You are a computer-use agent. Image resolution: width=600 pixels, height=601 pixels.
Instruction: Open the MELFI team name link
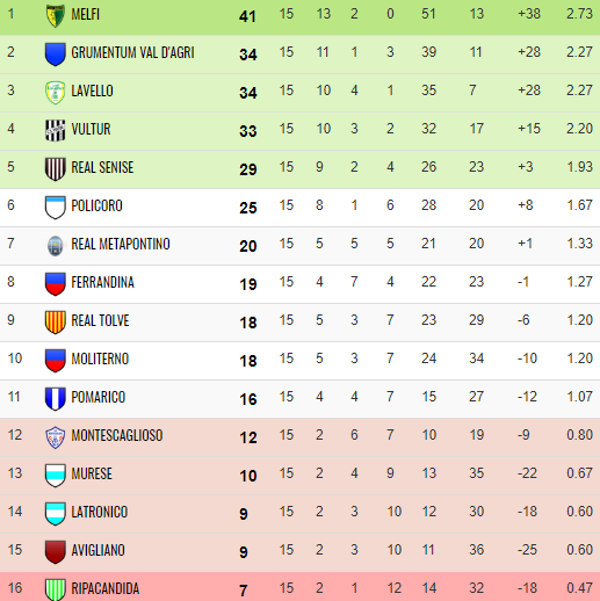(85, 15)
